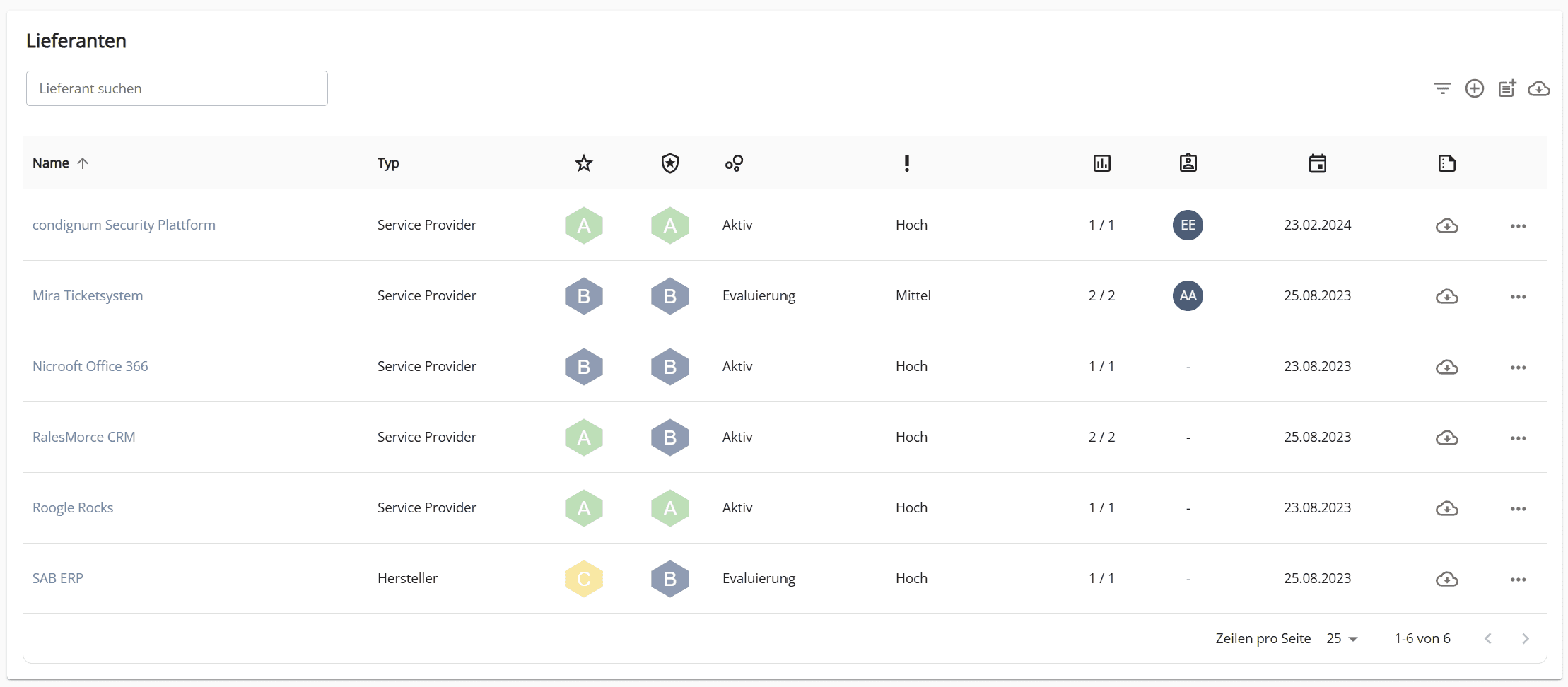Click the download icon in the Roogle Rocks row
Viewport: 1568px width, 687px height.
click(1447, 508)
